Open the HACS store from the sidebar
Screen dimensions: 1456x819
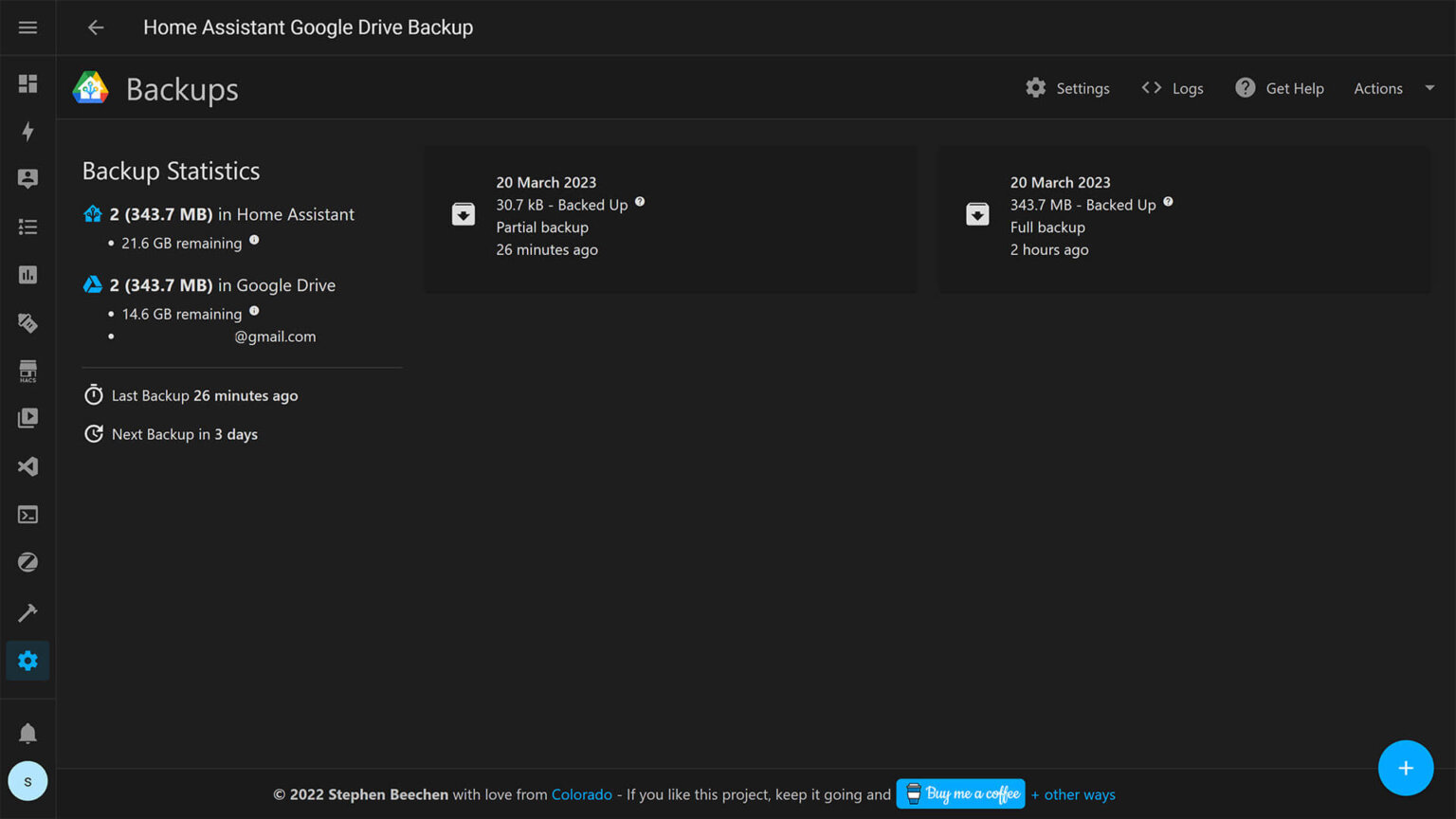[27, 371]
